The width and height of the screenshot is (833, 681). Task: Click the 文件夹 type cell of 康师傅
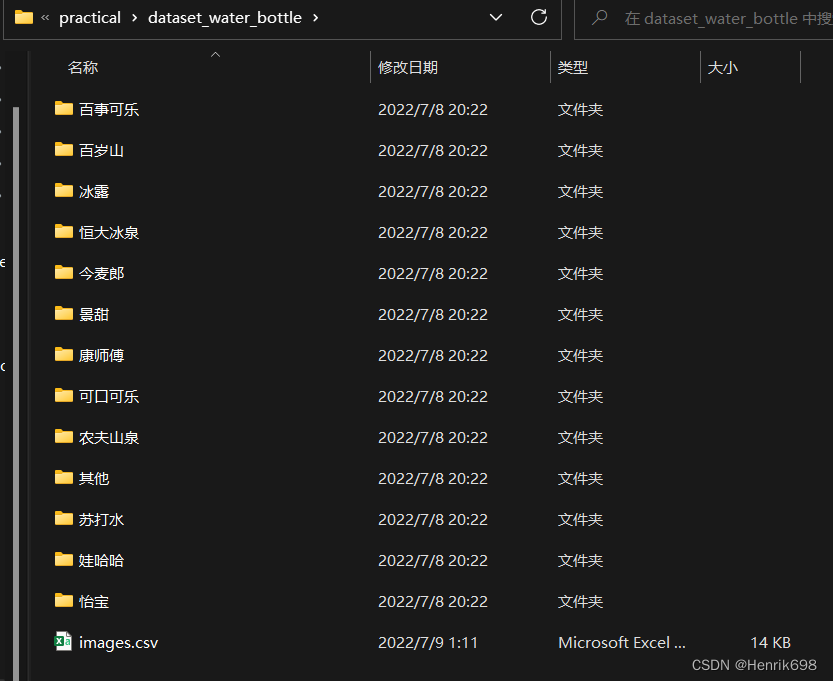coord(580,355)
